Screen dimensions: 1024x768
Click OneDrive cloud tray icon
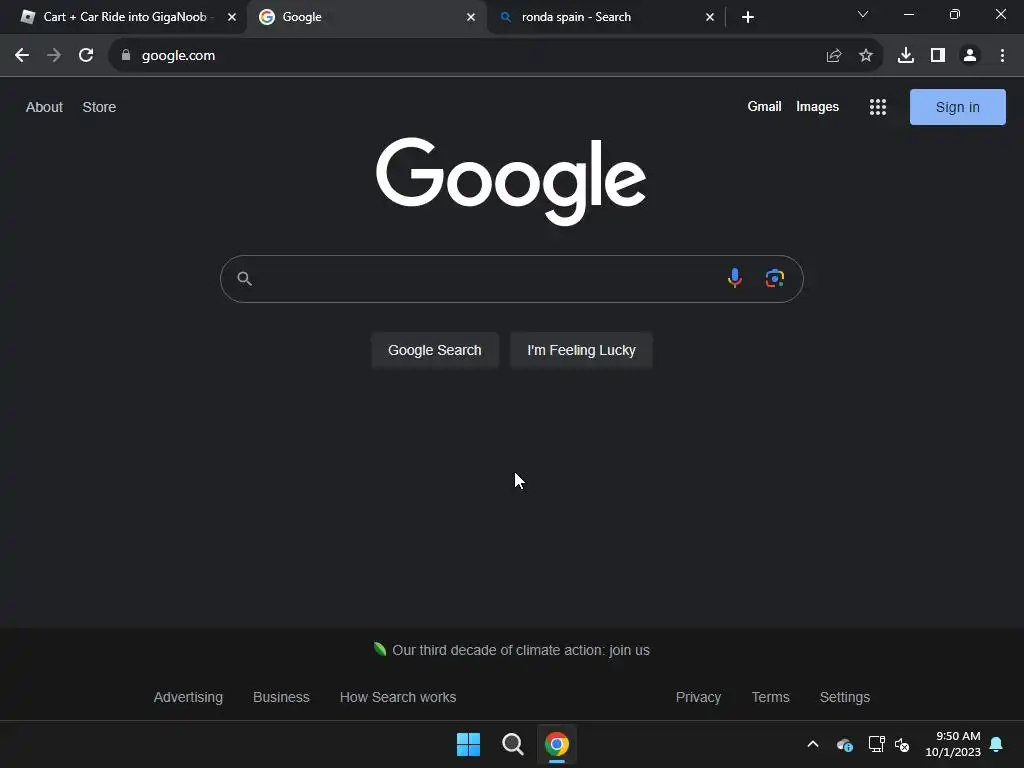click(845, 744)
